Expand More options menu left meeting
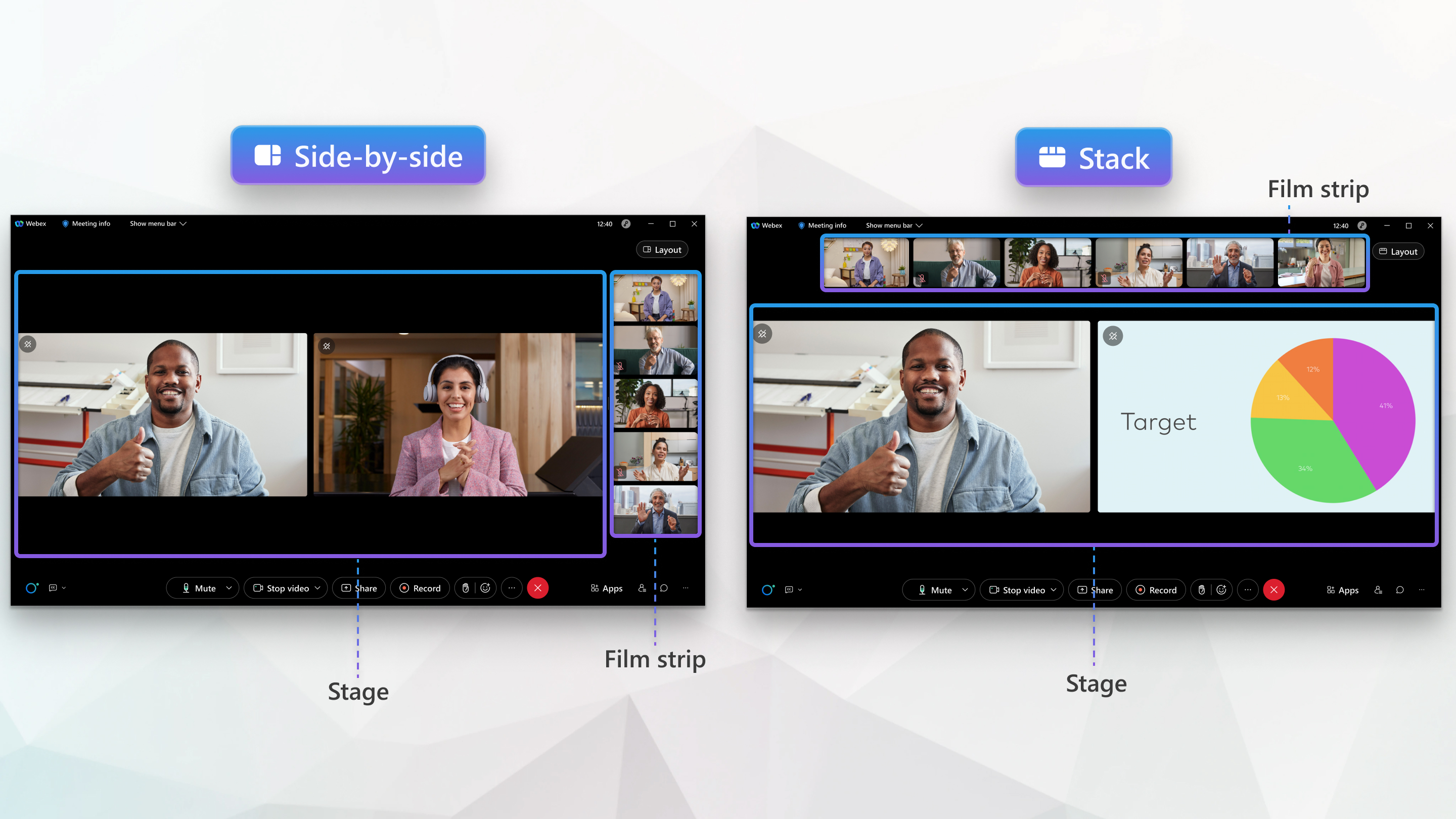 point(511,587)
